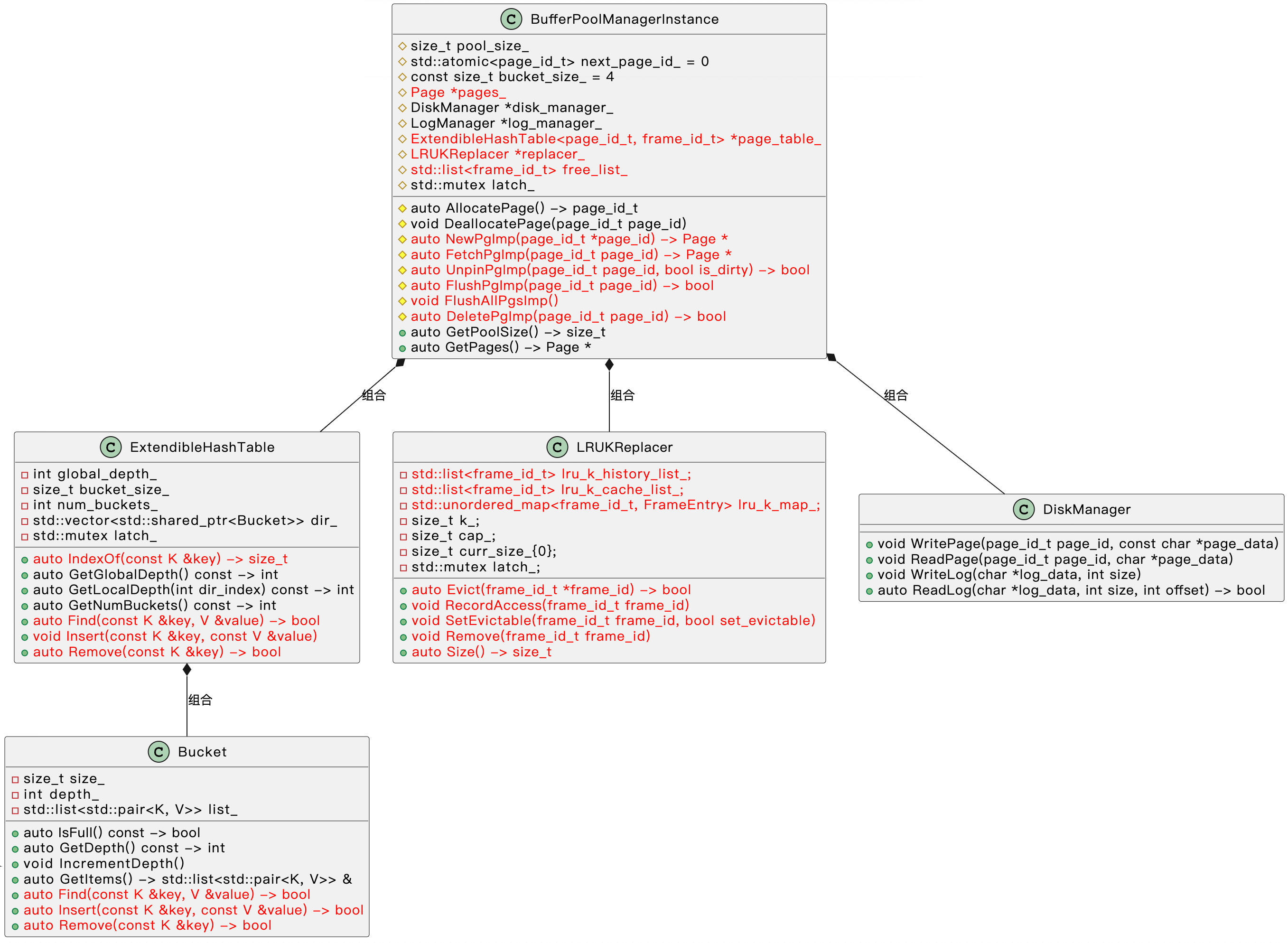Click the SetEvictable method line
1288x943 pixels.
pyautogui.click(x=614, y=621)
